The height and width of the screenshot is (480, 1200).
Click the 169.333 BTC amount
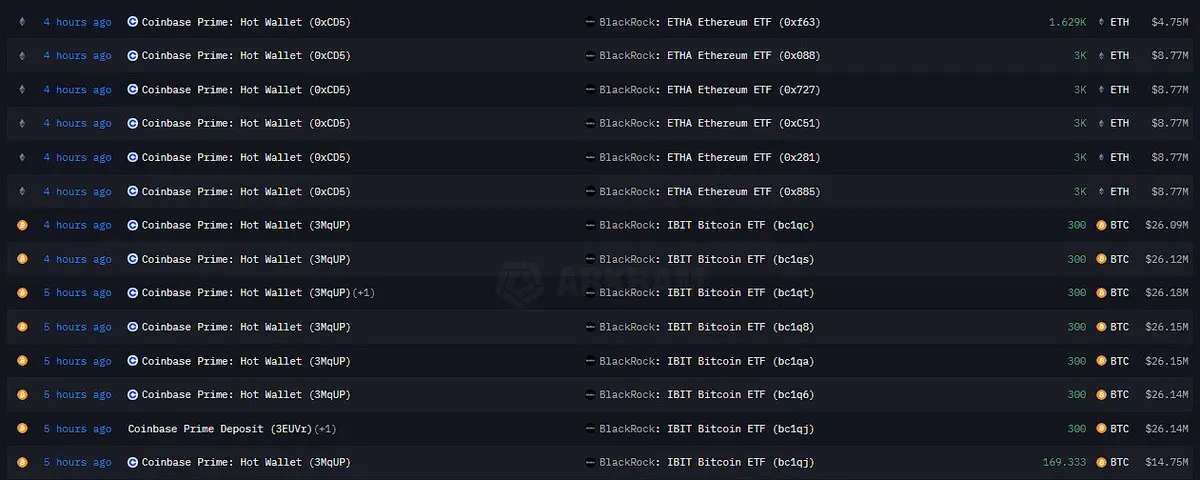point(1064,462)
